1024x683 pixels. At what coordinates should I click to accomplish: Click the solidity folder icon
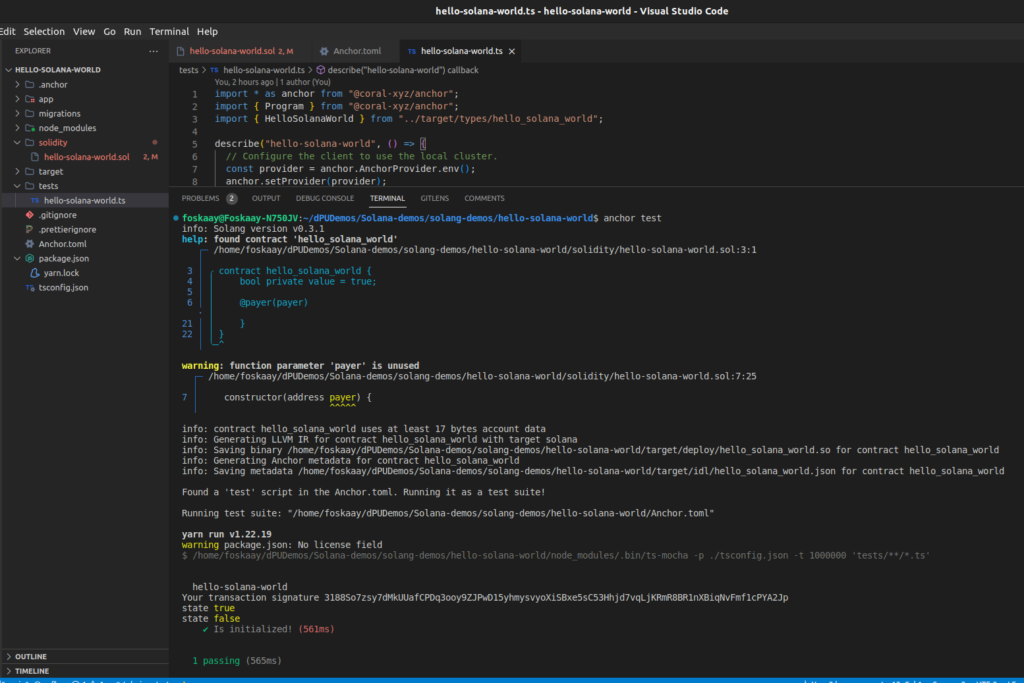tap(29, 142)
